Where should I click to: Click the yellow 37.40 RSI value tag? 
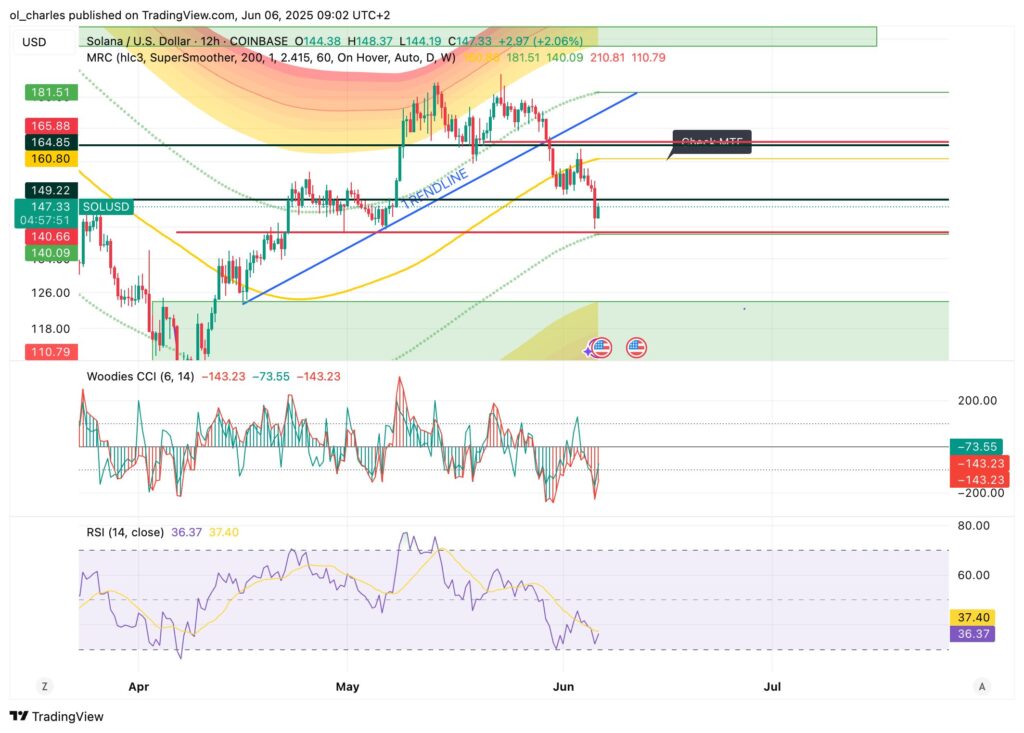[973, 618]
